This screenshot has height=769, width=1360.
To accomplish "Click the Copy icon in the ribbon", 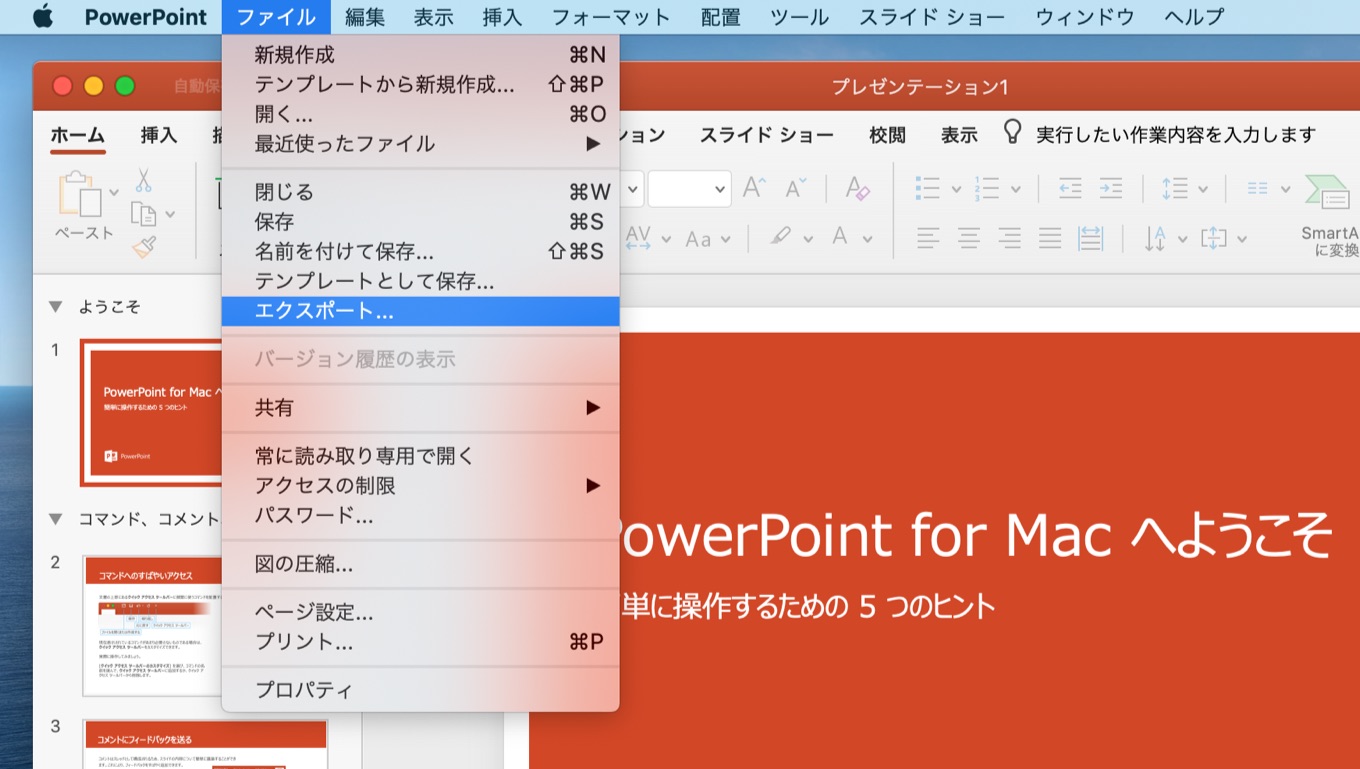I will point(144,214).
